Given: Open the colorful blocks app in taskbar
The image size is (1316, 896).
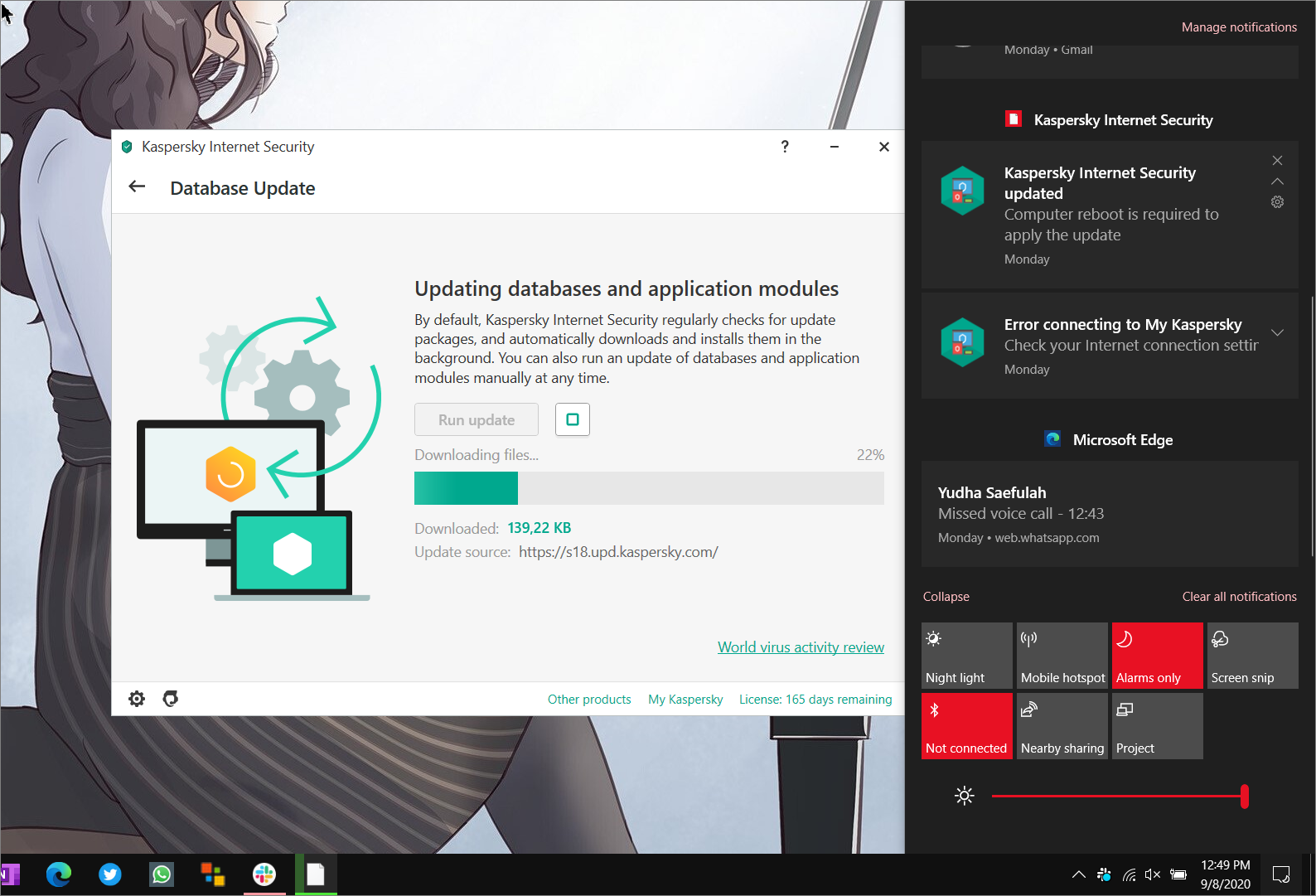Looking at the screenshot, I should coord(213,874).
